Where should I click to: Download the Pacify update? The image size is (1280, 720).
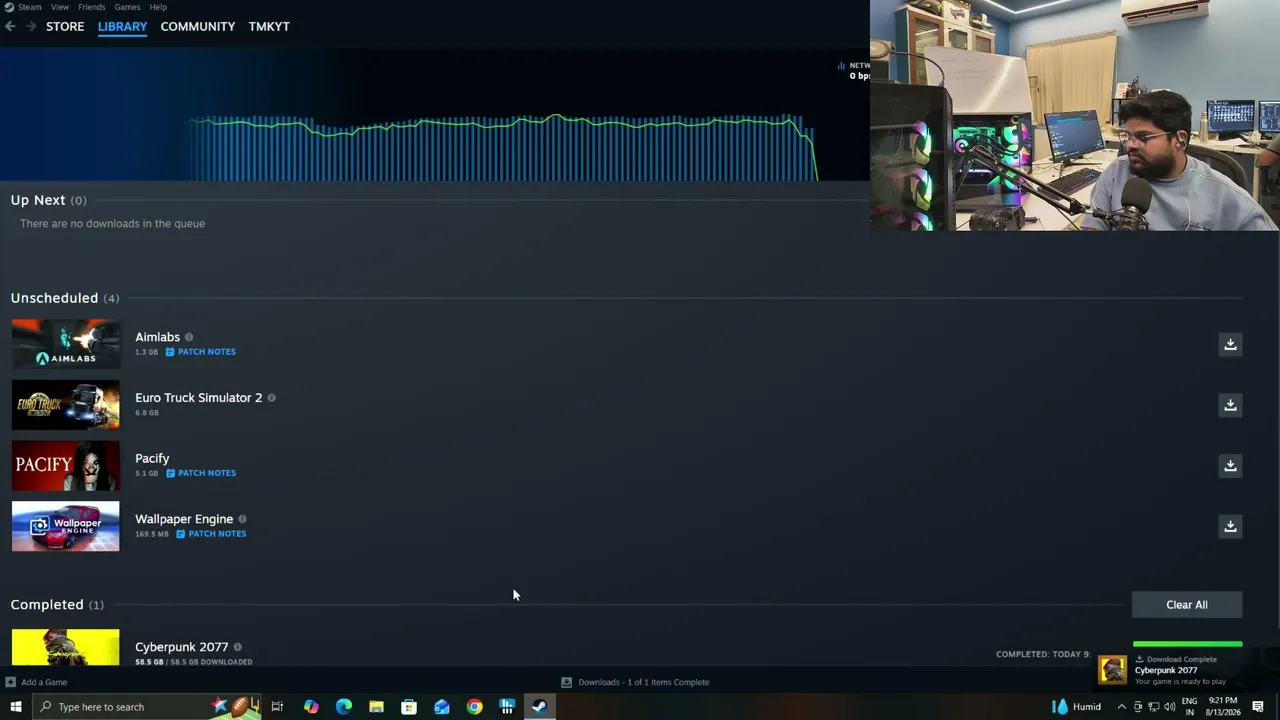(x=1230, y=465)
